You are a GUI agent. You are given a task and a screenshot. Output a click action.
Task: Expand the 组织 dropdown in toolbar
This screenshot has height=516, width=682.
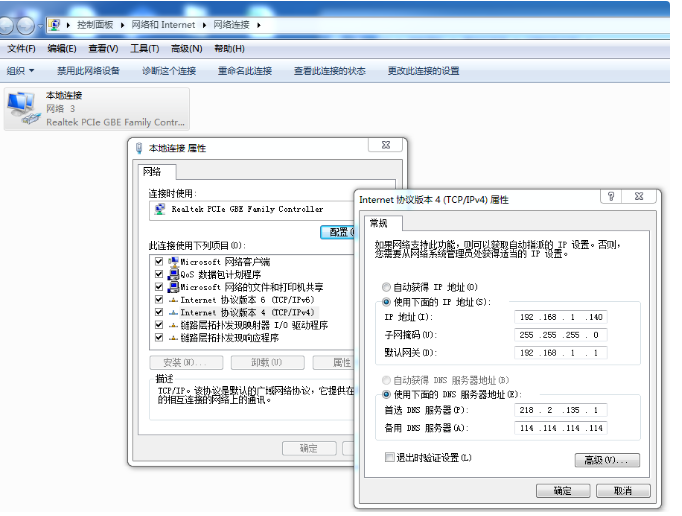(20, 71)
